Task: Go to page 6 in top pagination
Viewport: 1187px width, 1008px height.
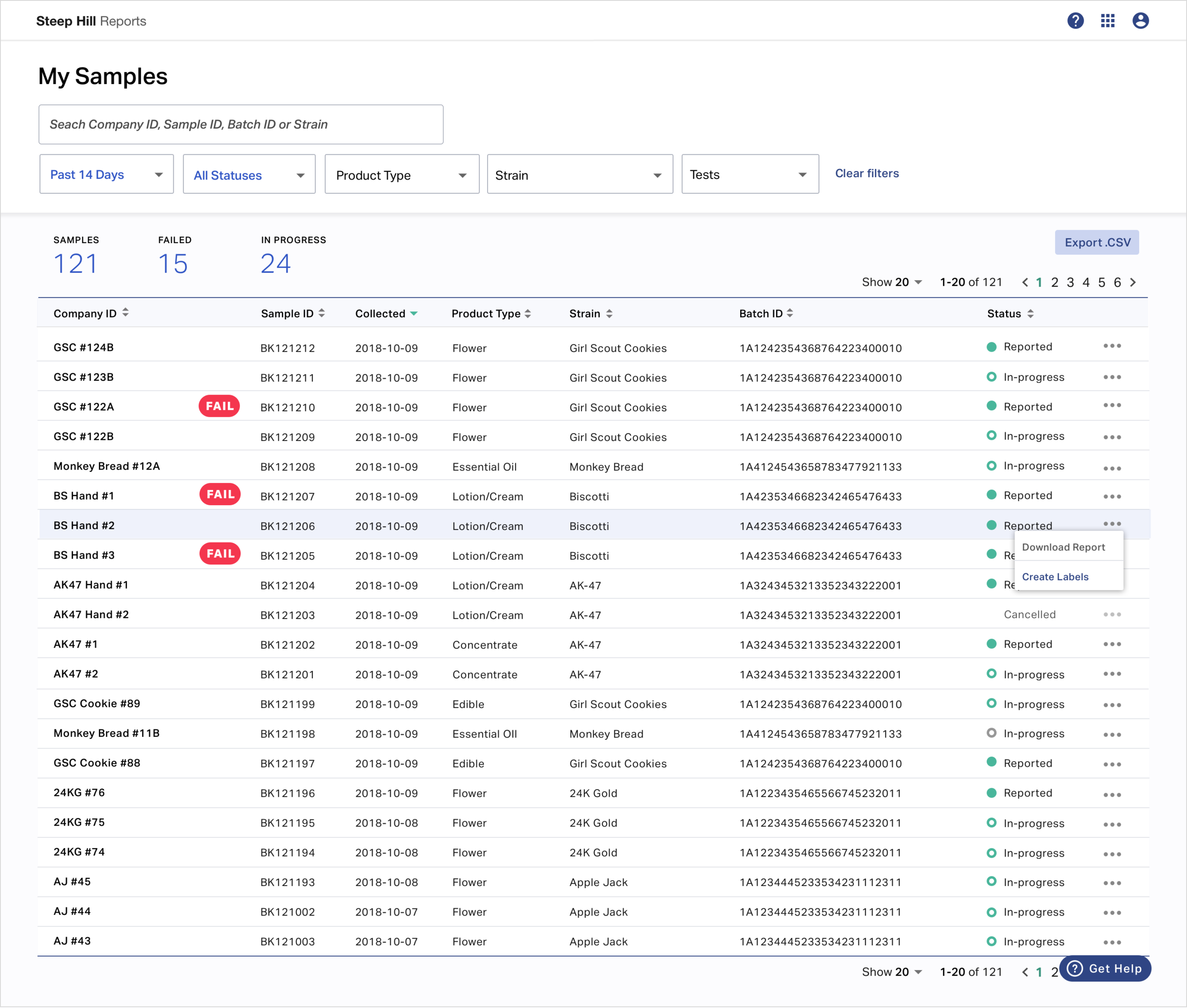Action: (1117, 283)
